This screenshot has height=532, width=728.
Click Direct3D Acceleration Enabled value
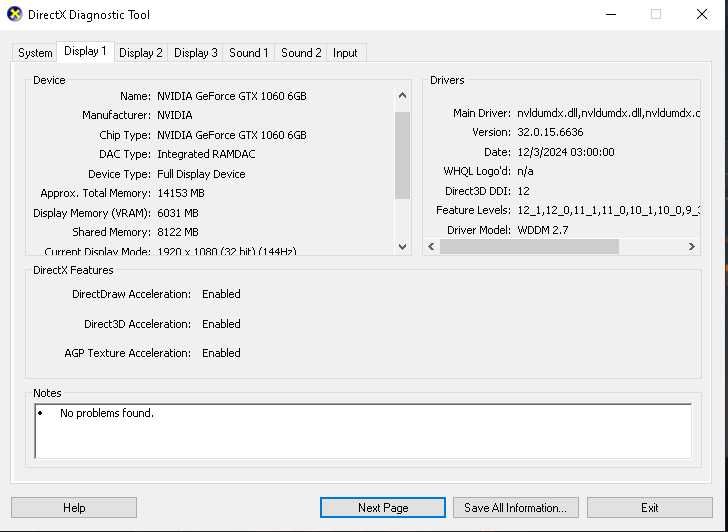point(221,324)
